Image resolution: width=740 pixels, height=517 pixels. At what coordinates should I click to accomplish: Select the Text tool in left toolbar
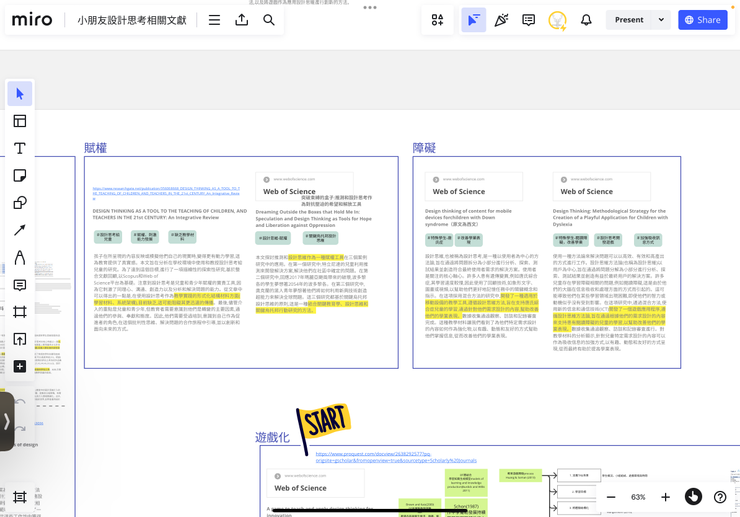pyautogui.click(x=20, y=148)
